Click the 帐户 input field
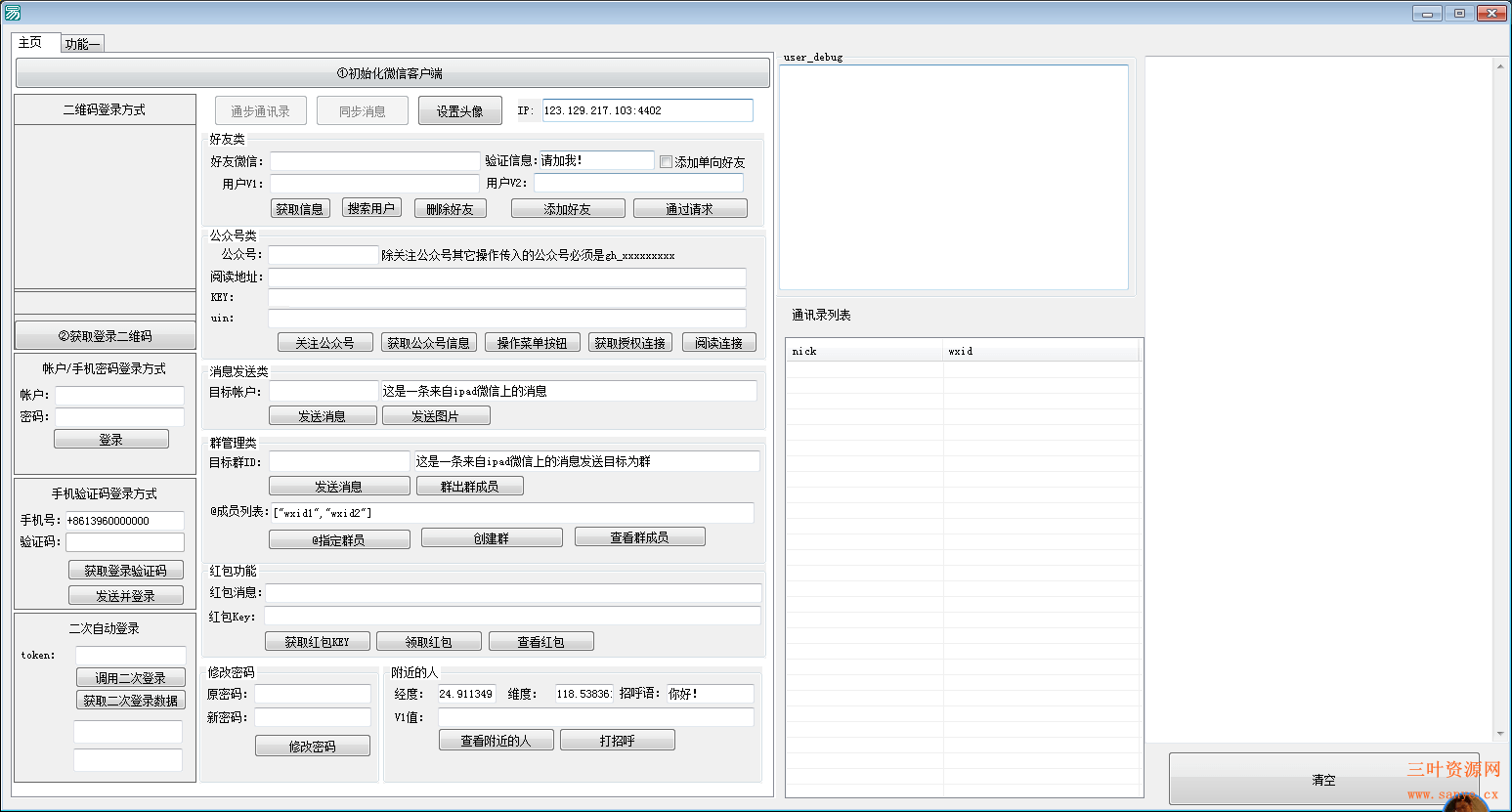Screen dimensions: 1512x812 pos(119,396)
